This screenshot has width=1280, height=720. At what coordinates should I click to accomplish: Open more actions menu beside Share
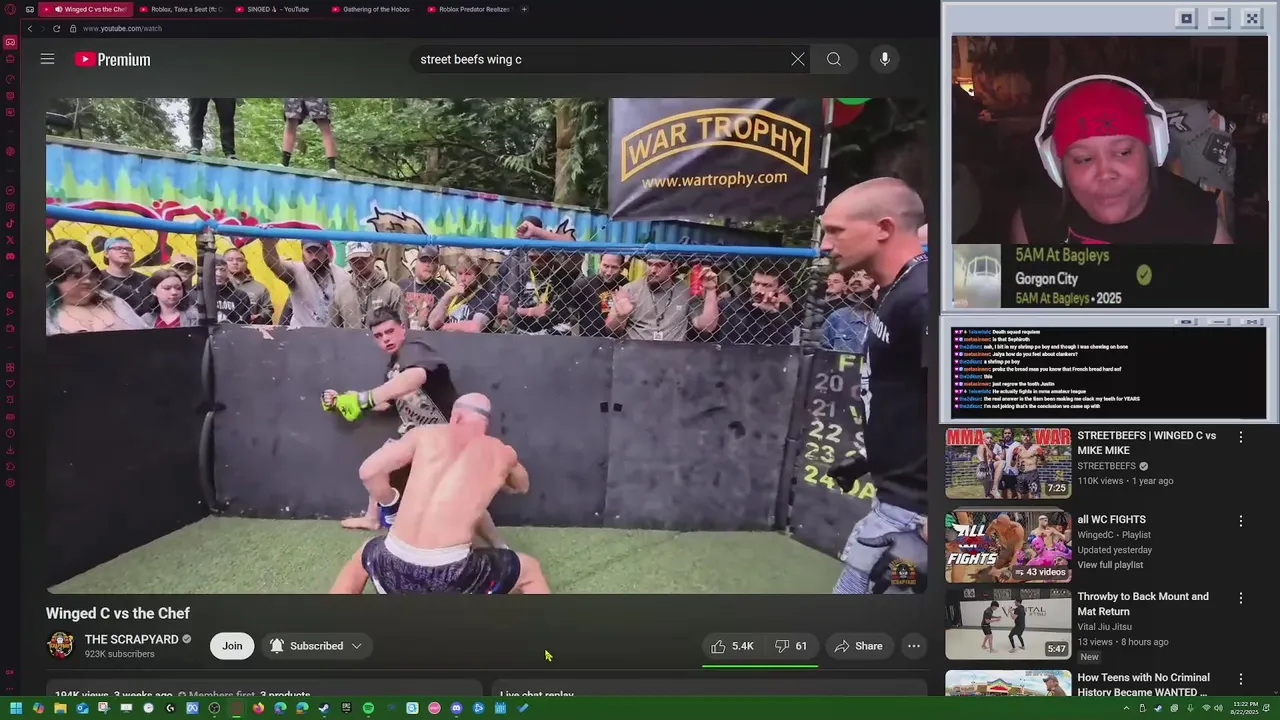(x=913, y=646)
